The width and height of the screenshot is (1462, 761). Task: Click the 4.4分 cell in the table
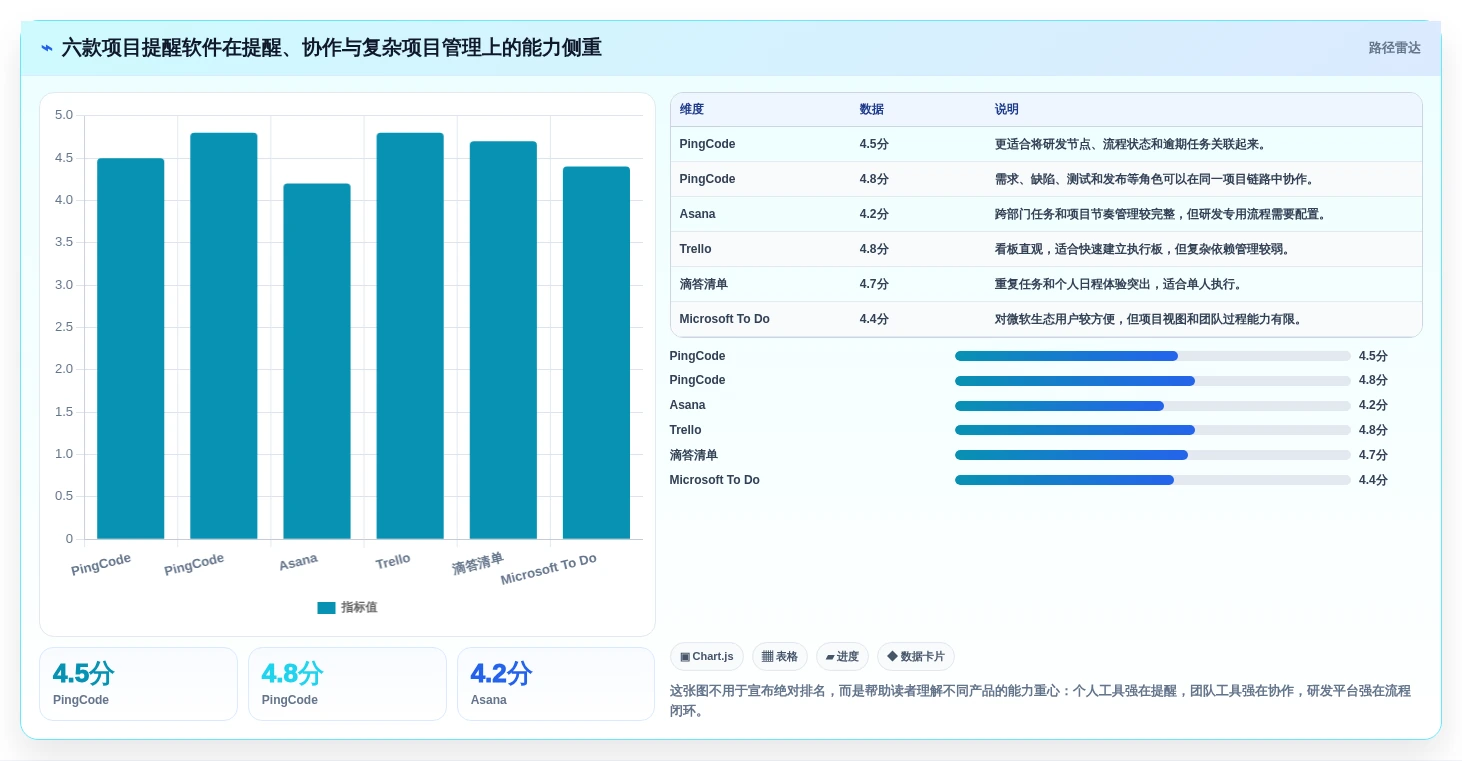pos(874,319)
